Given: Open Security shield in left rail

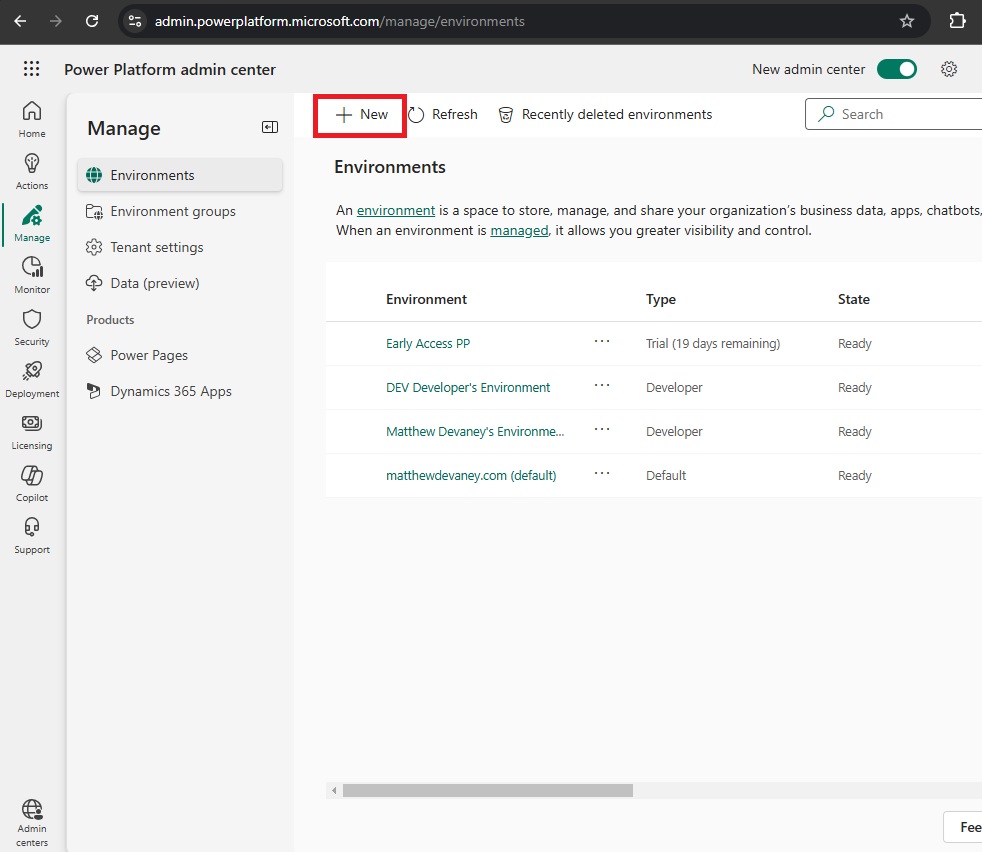Looking at the screenshot, I should [32, 327].
